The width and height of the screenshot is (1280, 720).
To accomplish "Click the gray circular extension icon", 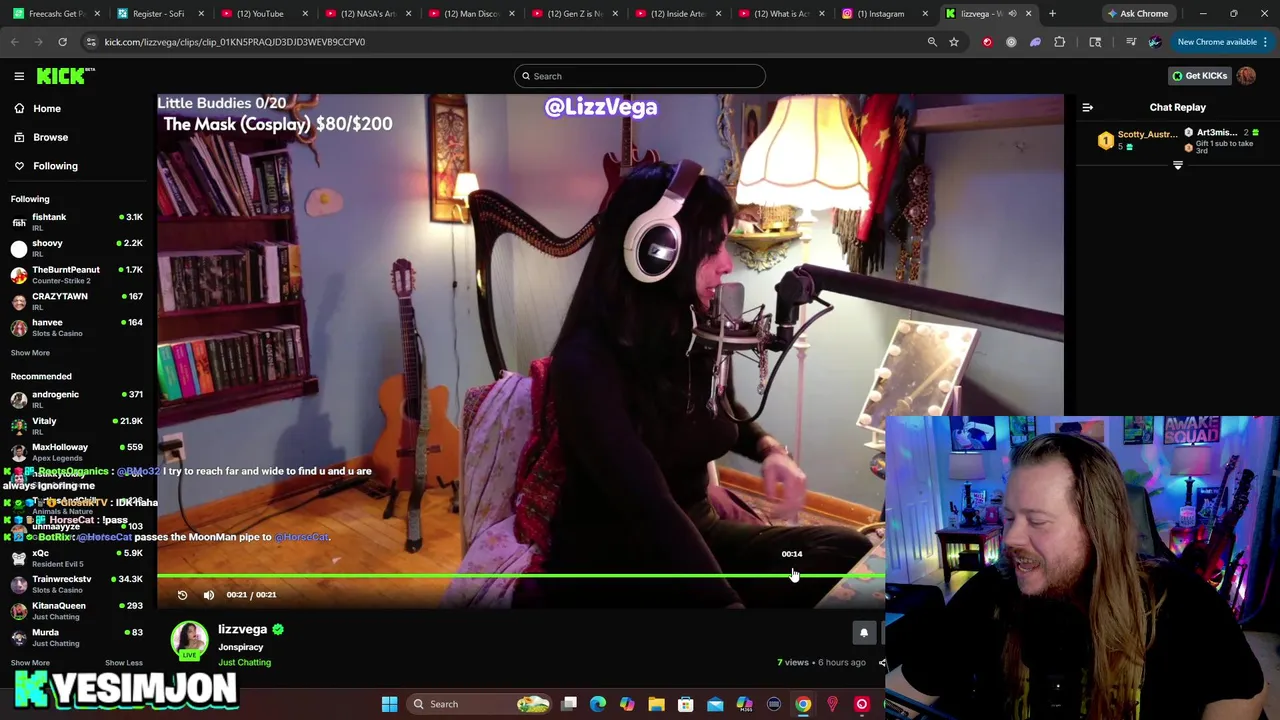I will click(1011, 42).
